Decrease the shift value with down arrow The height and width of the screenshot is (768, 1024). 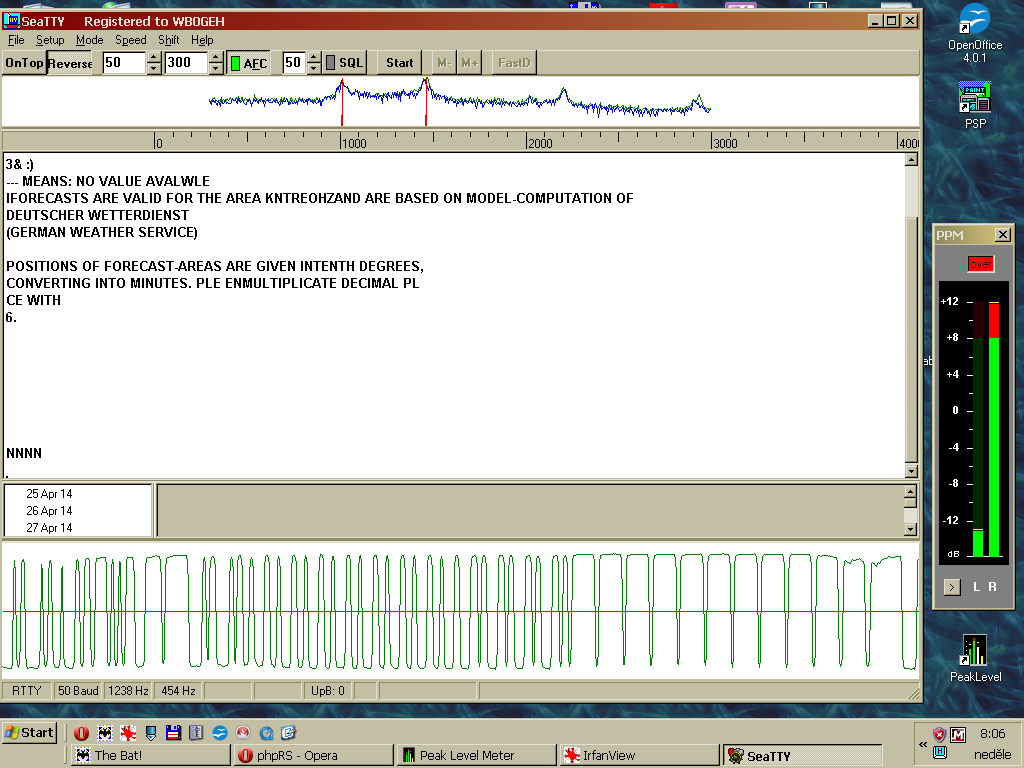click(216, 69)
